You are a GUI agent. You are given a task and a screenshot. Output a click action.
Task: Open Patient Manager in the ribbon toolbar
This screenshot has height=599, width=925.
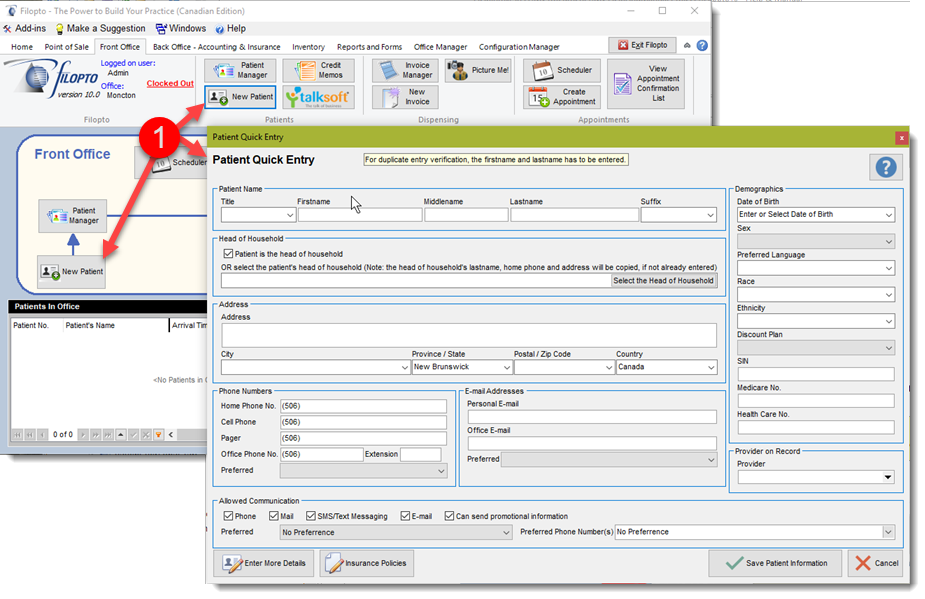pyautogui.click(x=240, y=70)
